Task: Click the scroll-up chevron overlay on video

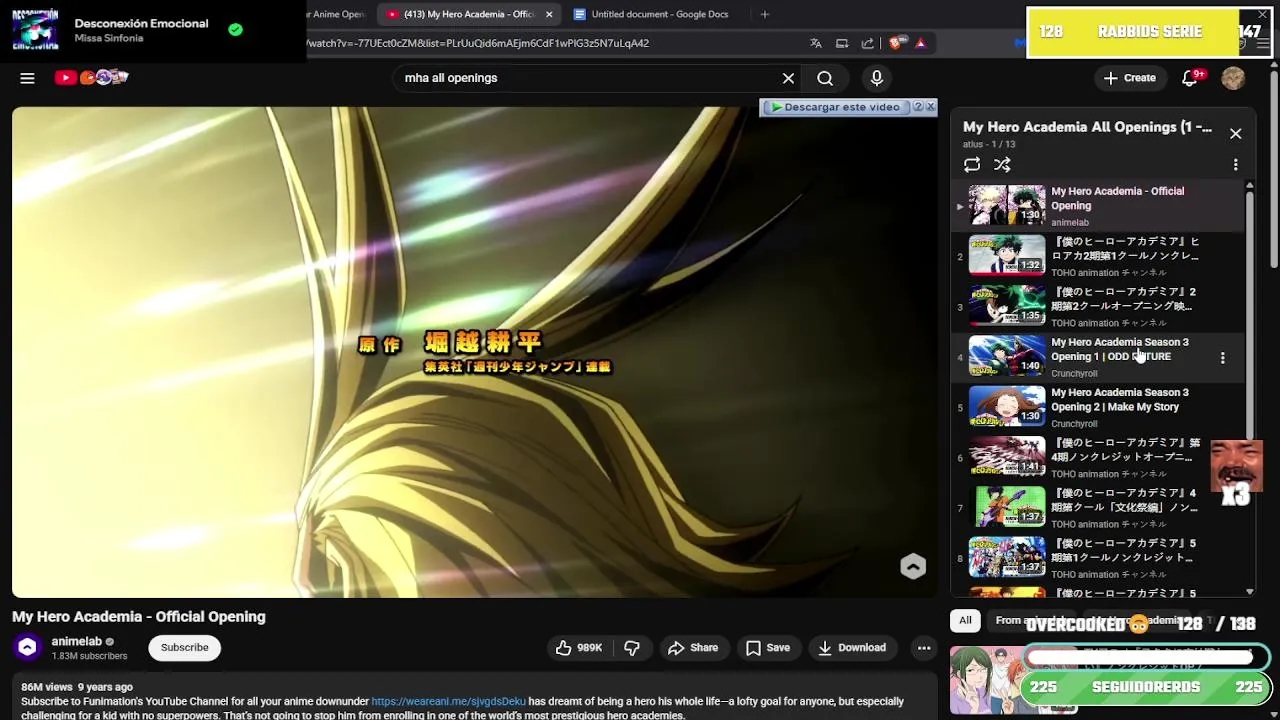Action: 913,566
